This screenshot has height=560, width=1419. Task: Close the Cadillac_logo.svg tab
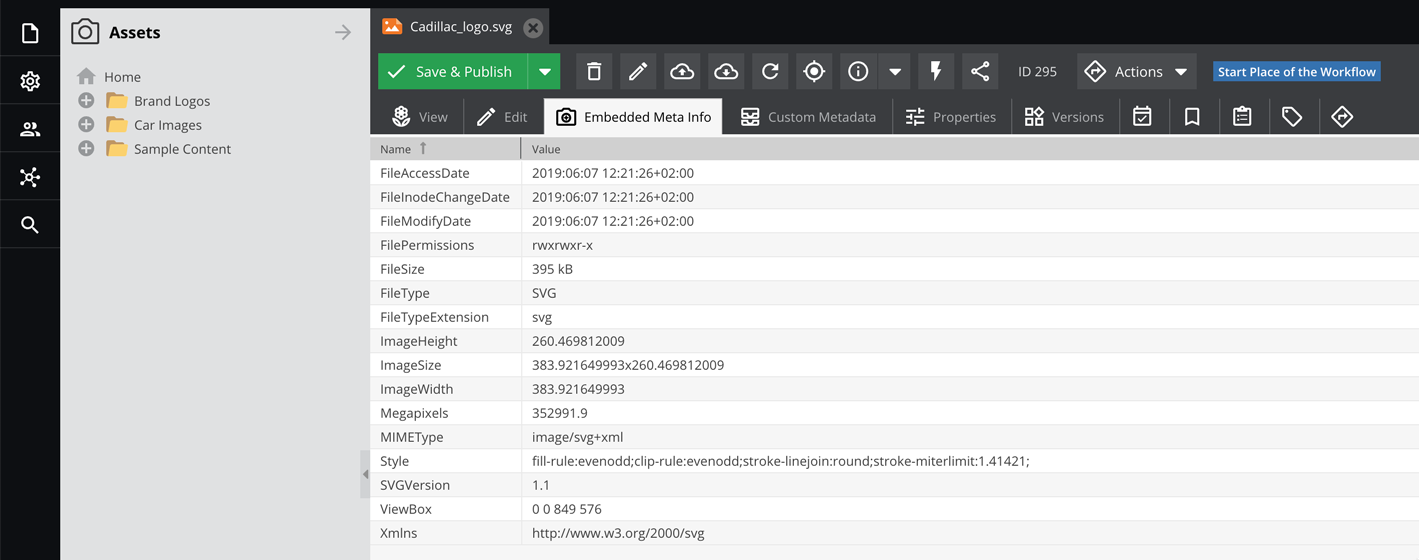[x=533, y=27]
